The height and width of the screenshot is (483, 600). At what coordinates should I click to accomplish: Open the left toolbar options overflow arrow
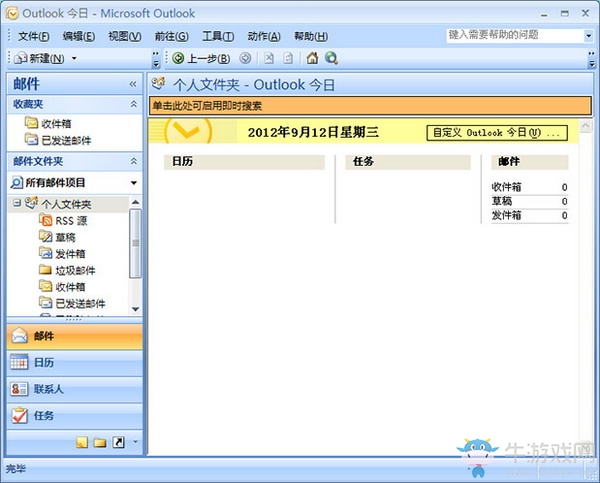click(156, 60)
